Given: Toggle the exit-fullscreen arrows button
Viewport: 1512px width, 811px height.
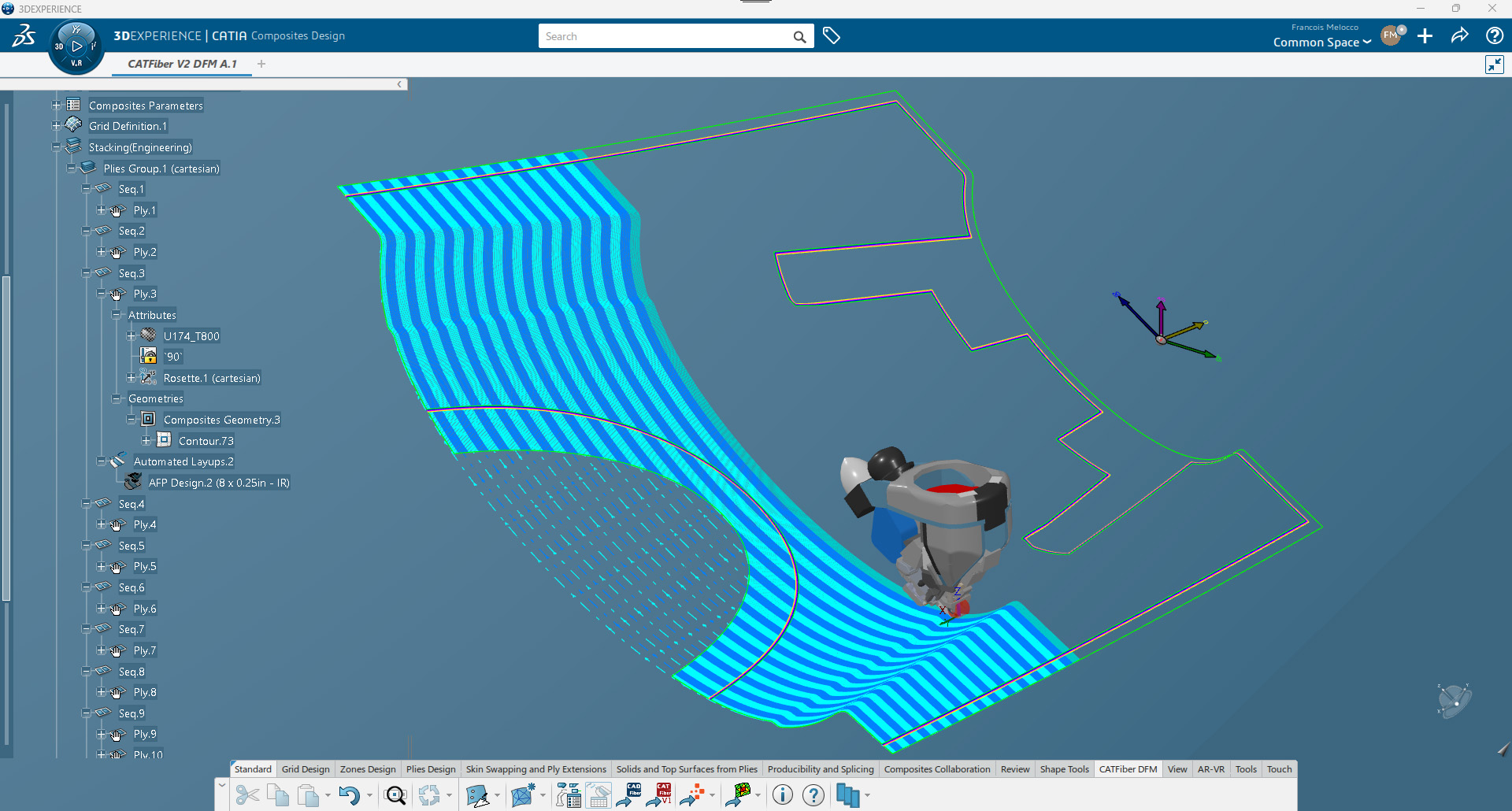Looking at the screenshot, I should pos(1494,65).
